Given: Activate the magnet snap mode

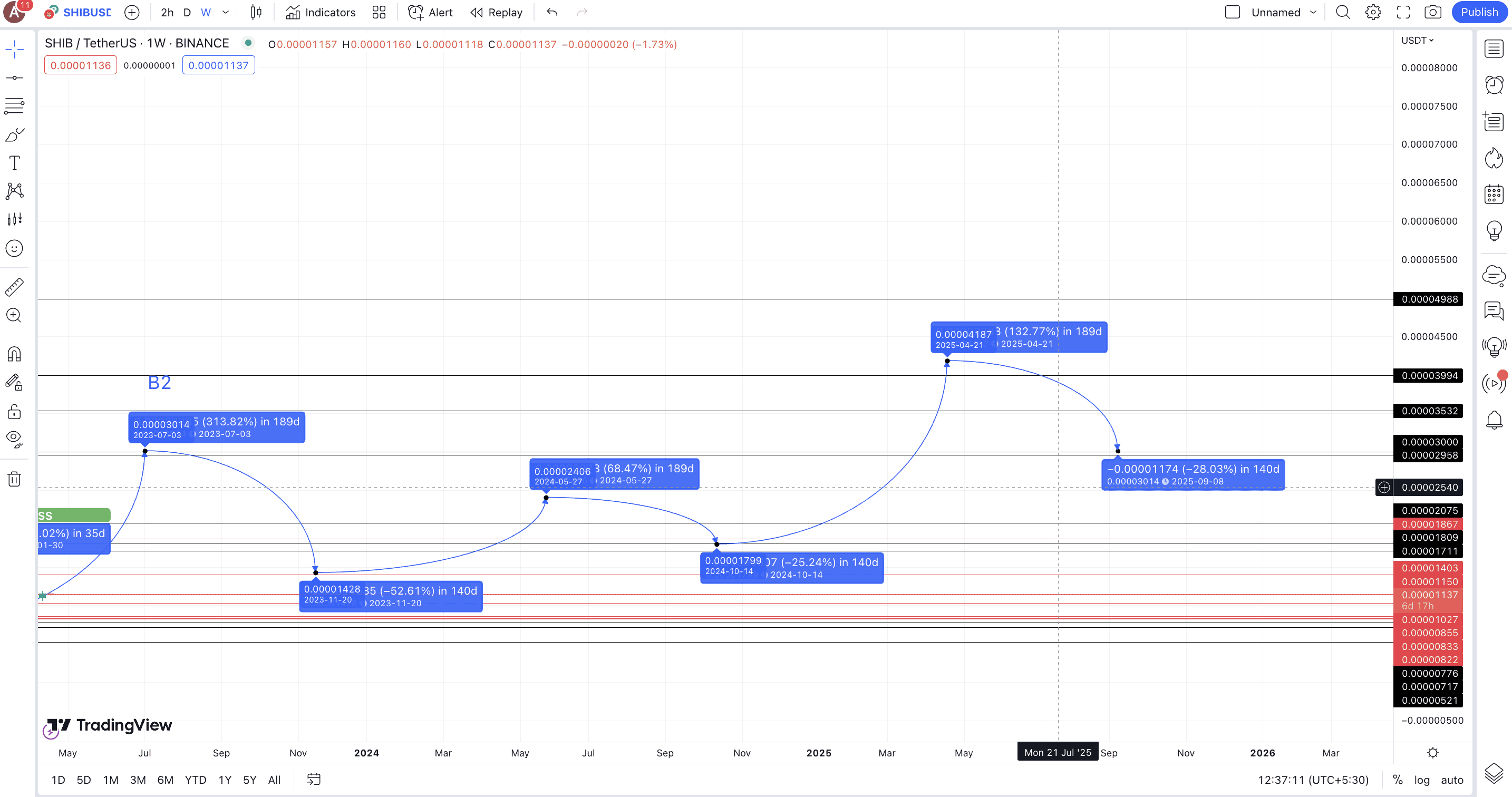Looking at the screenshot, I should click(x=15, y=354).
